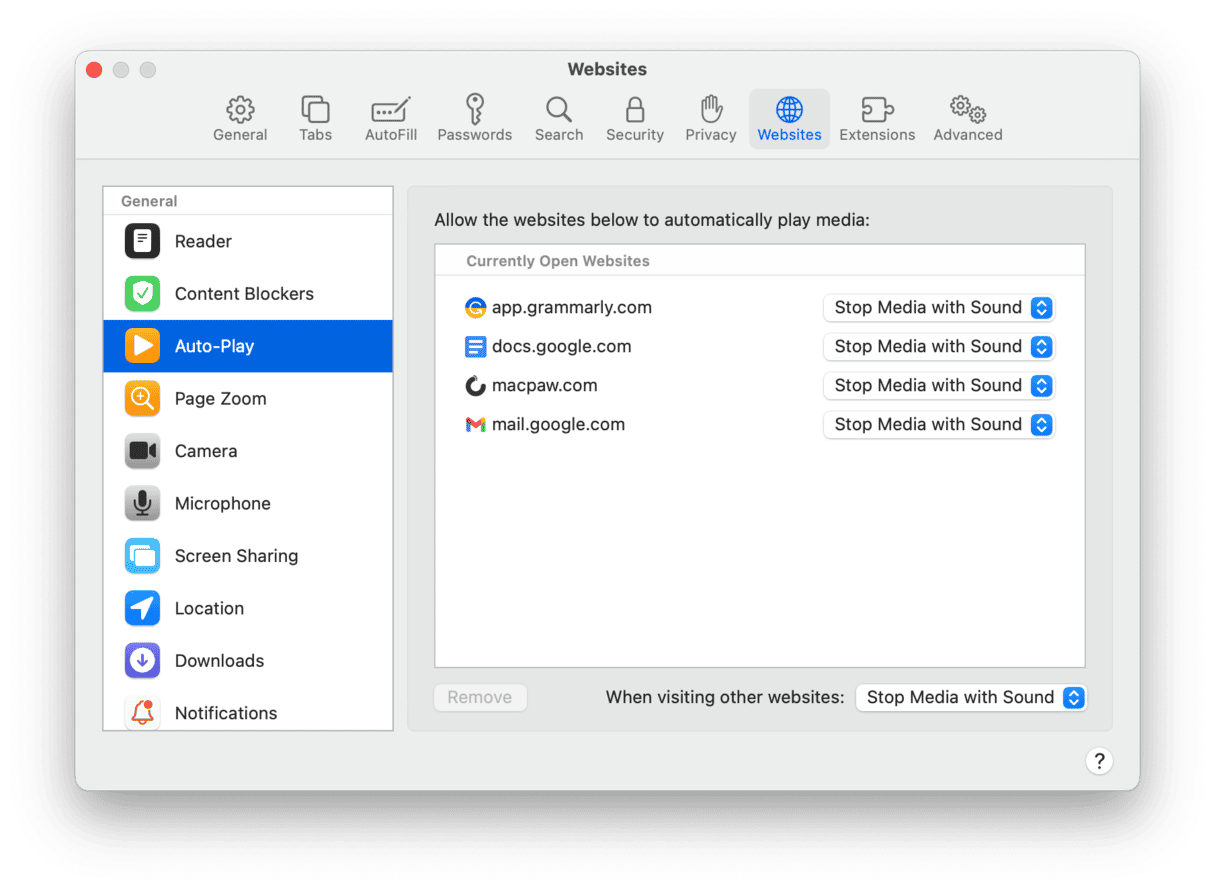1215x890 pixels.
Task: Click the Downloads sidebar icon
Action: [142, 661]
